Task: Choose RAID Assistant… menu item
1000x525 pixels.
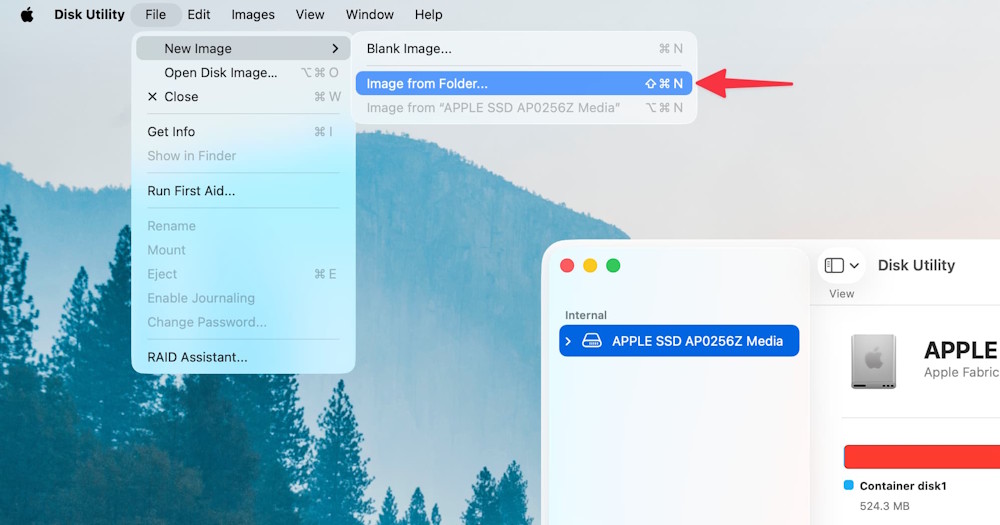Action: (243, 357)
